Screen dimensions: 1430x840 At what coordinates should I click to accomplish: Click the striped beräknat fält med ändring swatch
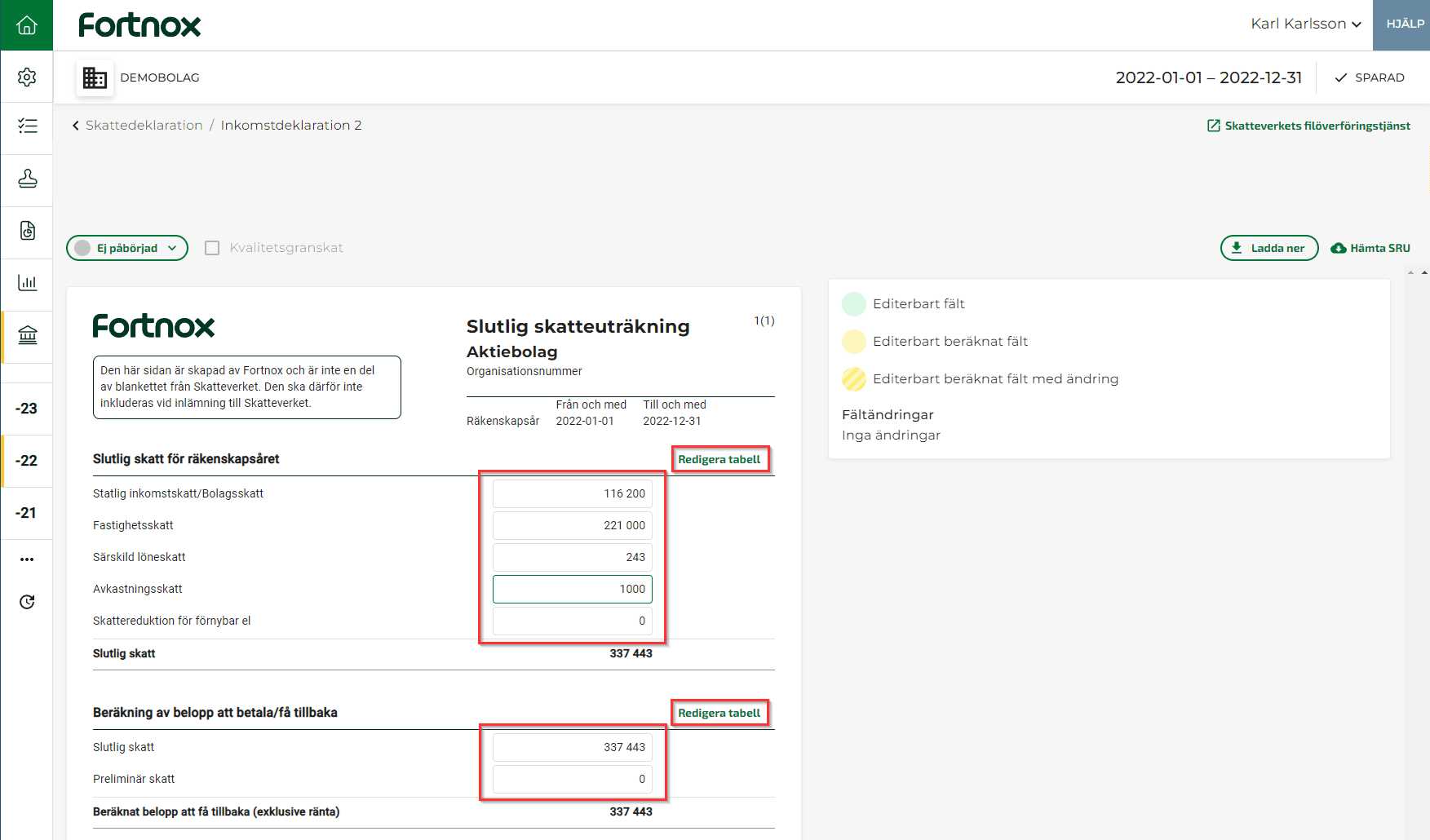pos(854,379)
